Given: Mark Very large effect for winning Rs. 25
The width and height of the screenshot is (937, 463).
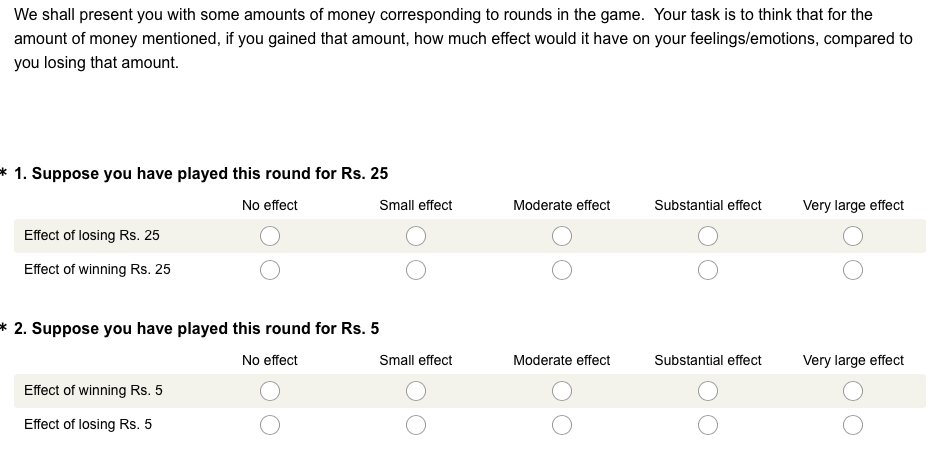Looking at the screenshot, I should (x=853, y=270).
